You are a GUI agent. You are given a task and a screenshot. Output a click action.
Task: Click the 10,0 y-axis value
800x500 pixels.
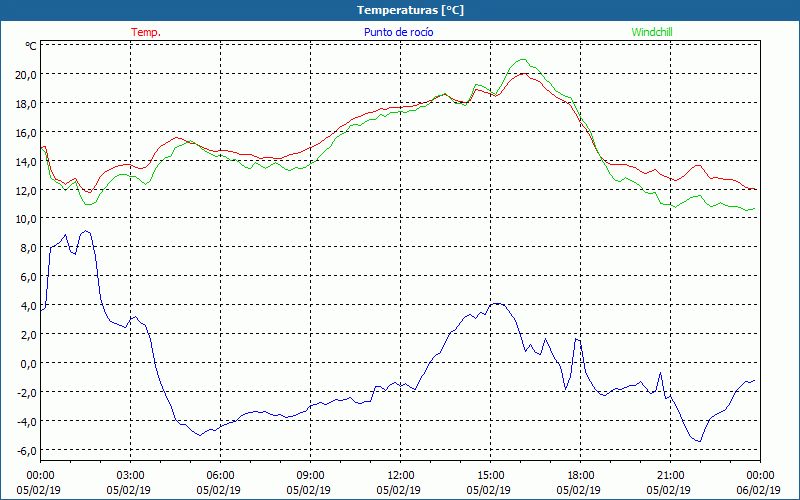[x=27, y=219]
